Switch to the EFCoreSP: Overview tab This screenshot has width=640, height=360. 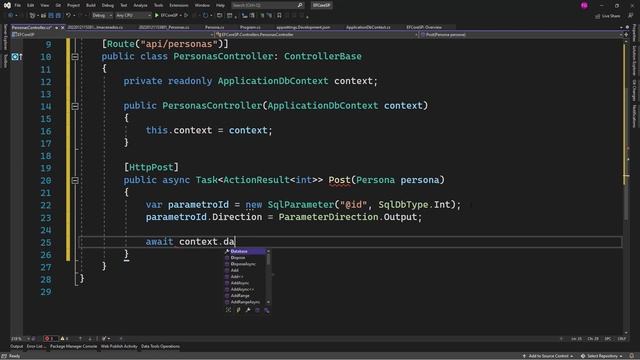tap(424, 27)
